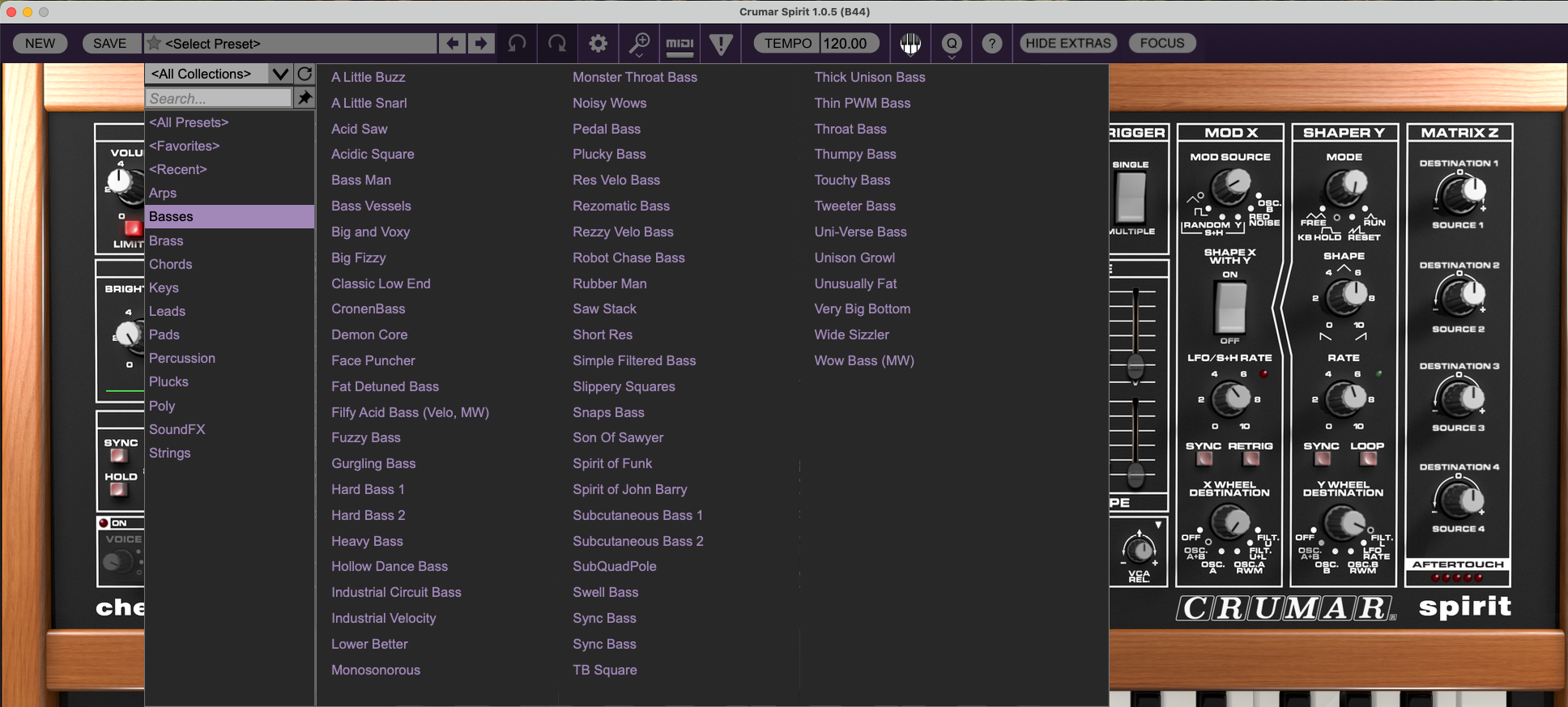Click the Q quality icon

coord(952,44)
